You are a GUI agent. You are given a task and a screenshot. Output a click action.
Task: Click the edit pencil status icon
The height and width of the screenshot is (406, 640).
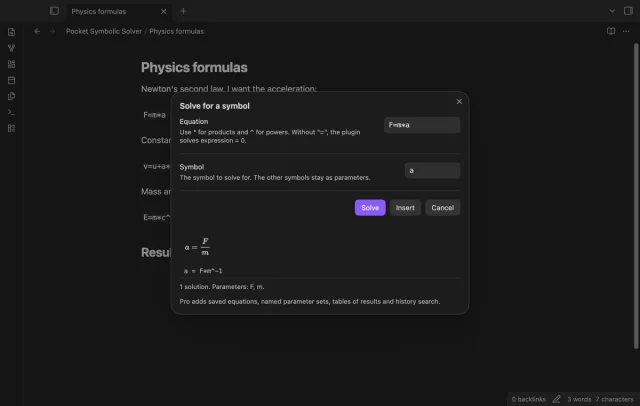(556, 399)
